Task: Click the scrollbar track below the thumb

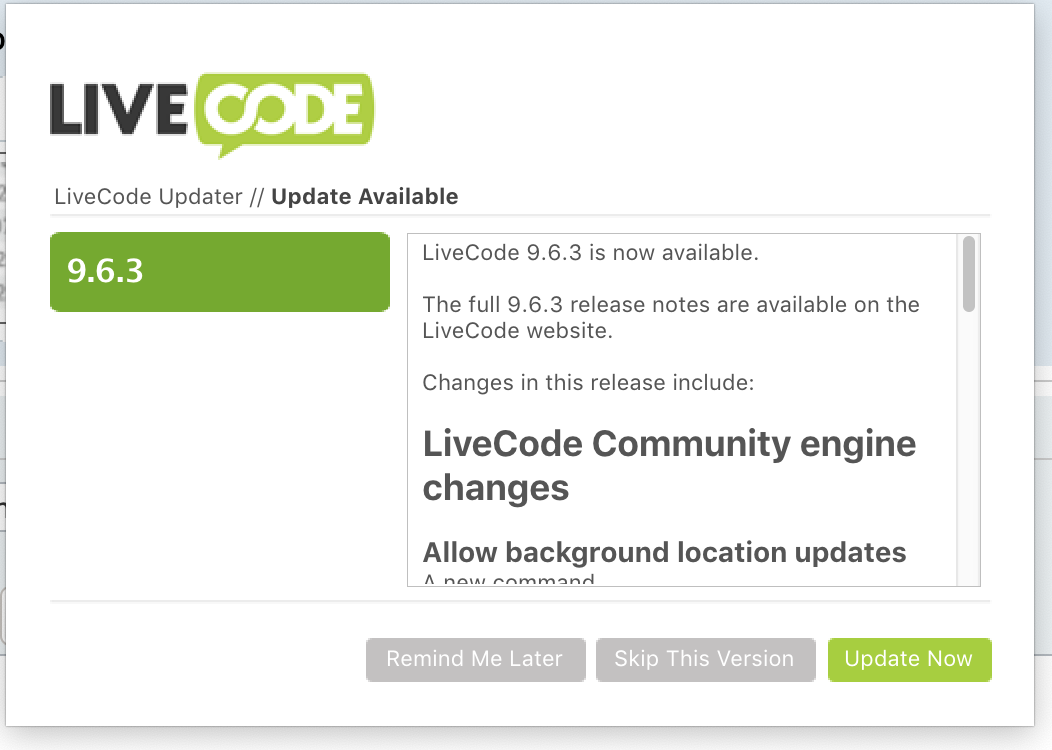Action: pyautogui.click(x=968, y=450)
